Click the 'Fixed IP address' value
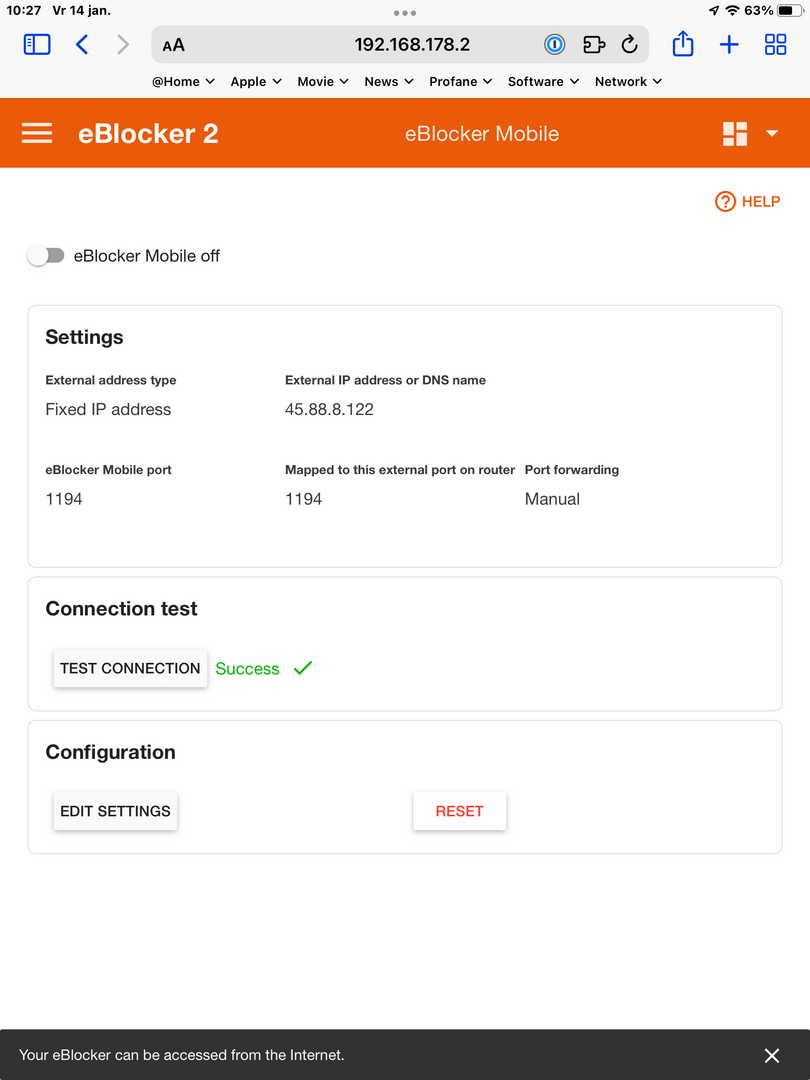Viewport: 810px width, 1080px height. point(108,409)
